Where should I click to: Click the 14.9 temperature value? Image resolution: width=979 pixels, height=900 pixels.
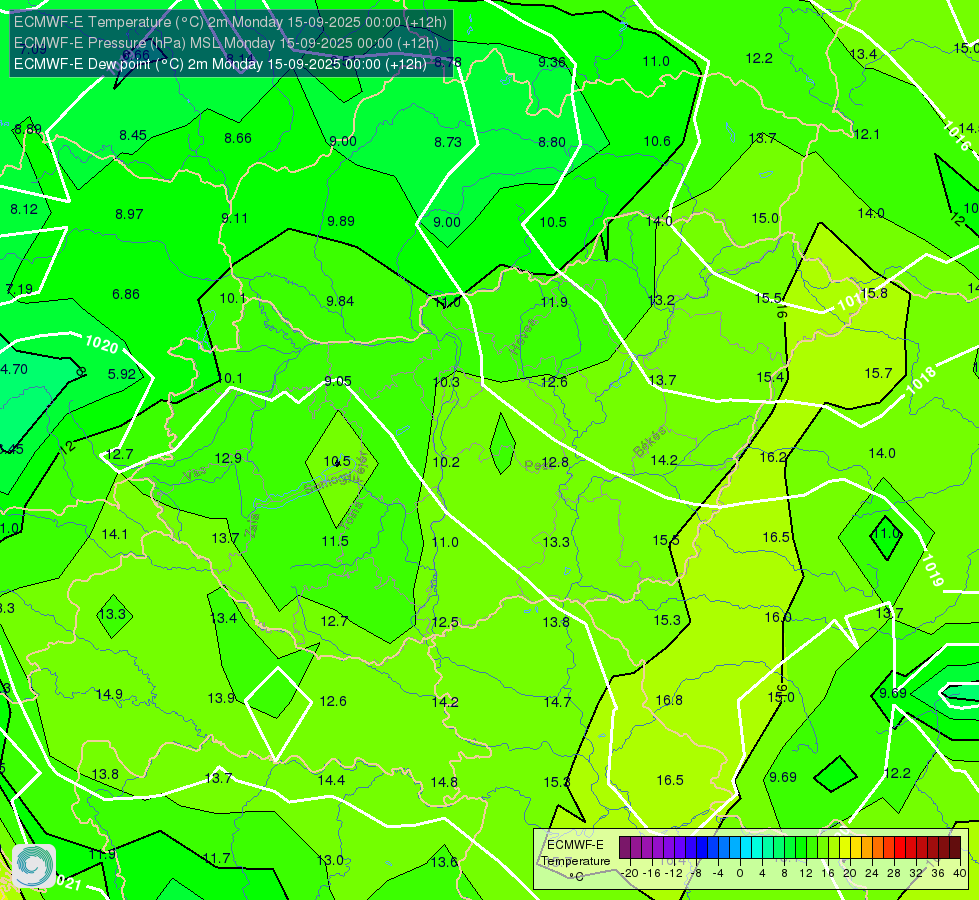[x=109, y=694]
